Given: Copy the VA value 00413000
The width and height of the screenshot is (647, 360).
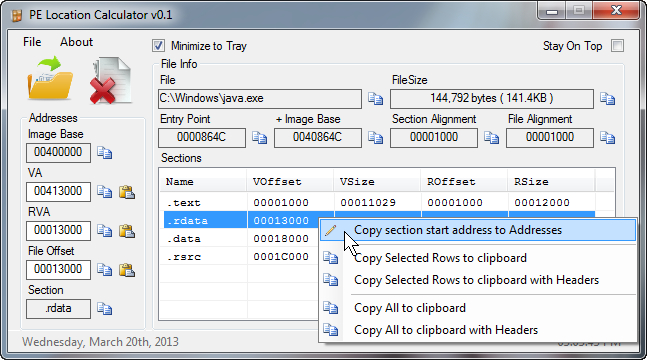Looking at the screenshot, I should tap(104, 192).
